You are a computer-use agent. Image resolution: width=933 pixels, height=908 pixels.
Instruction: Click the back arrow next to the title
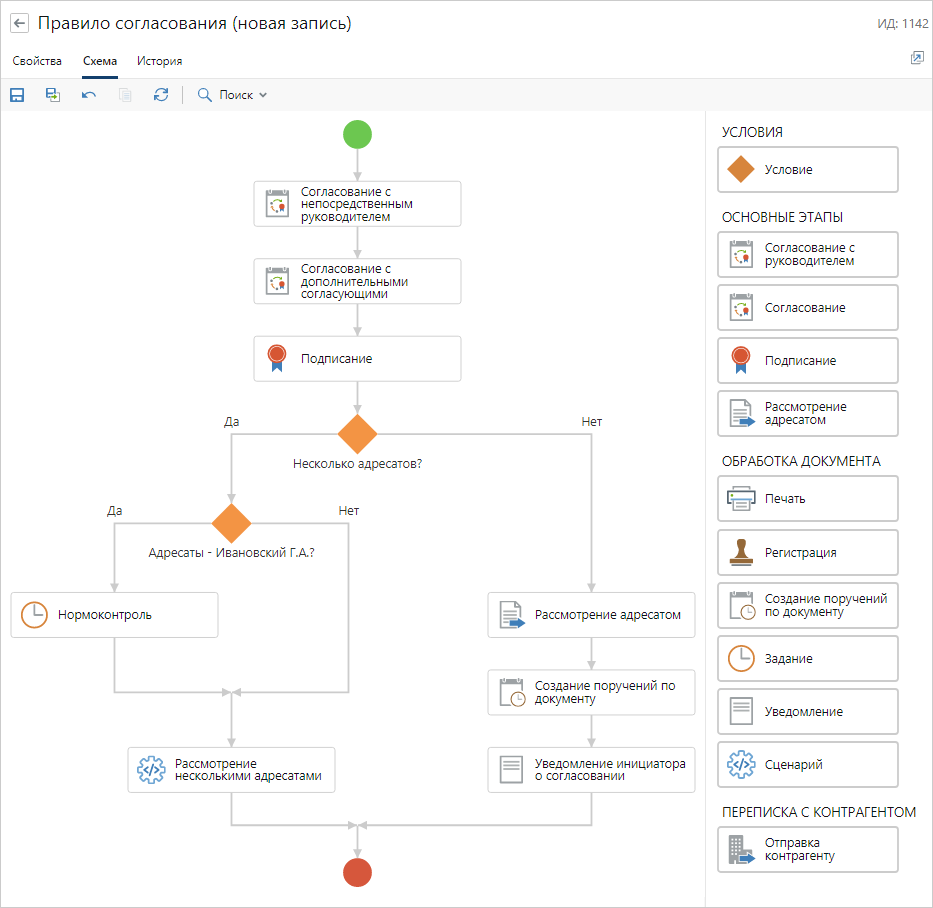point(20,23)
